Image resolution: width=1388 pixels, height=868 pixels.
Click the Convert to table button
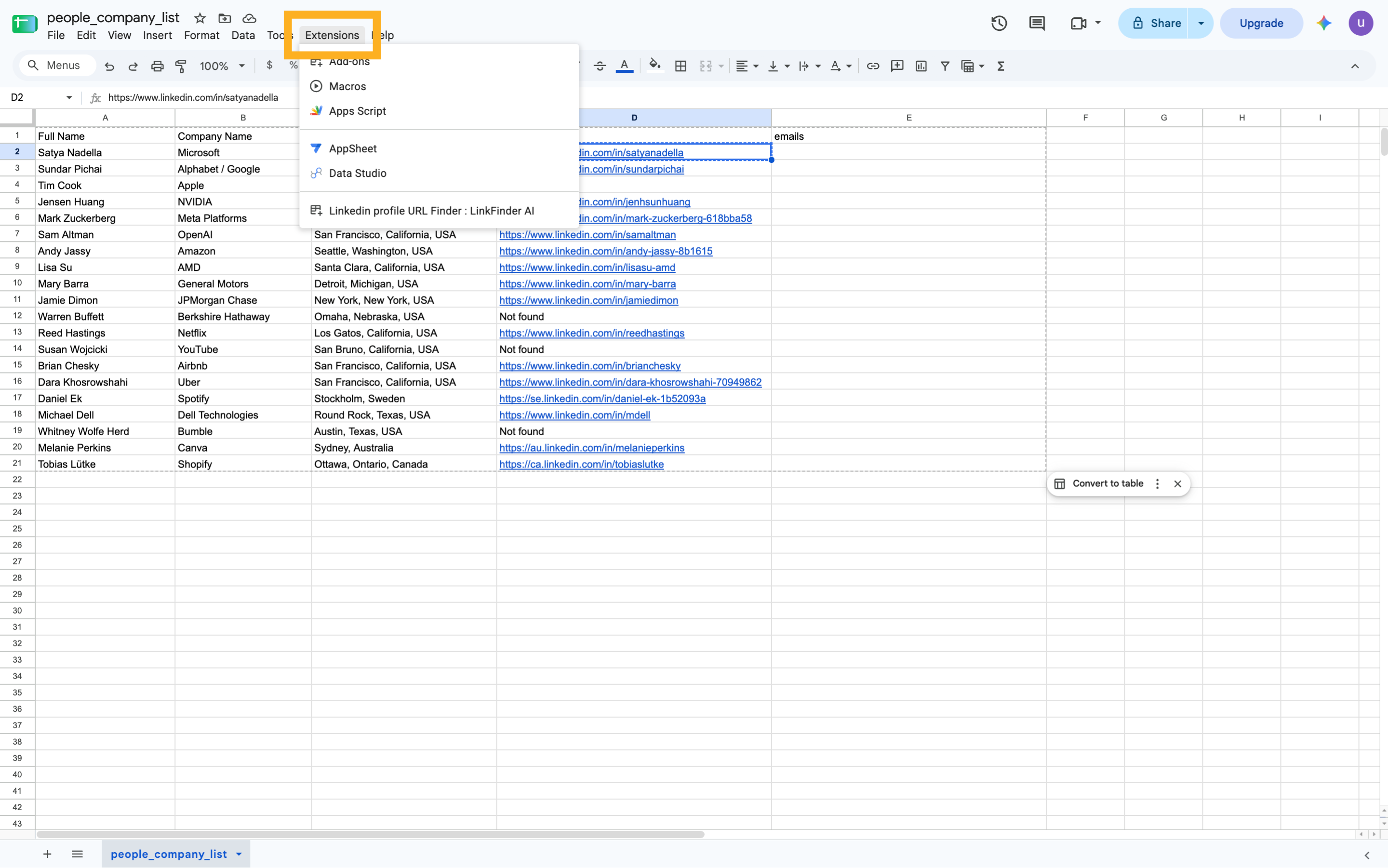(x=1100, y=483)
